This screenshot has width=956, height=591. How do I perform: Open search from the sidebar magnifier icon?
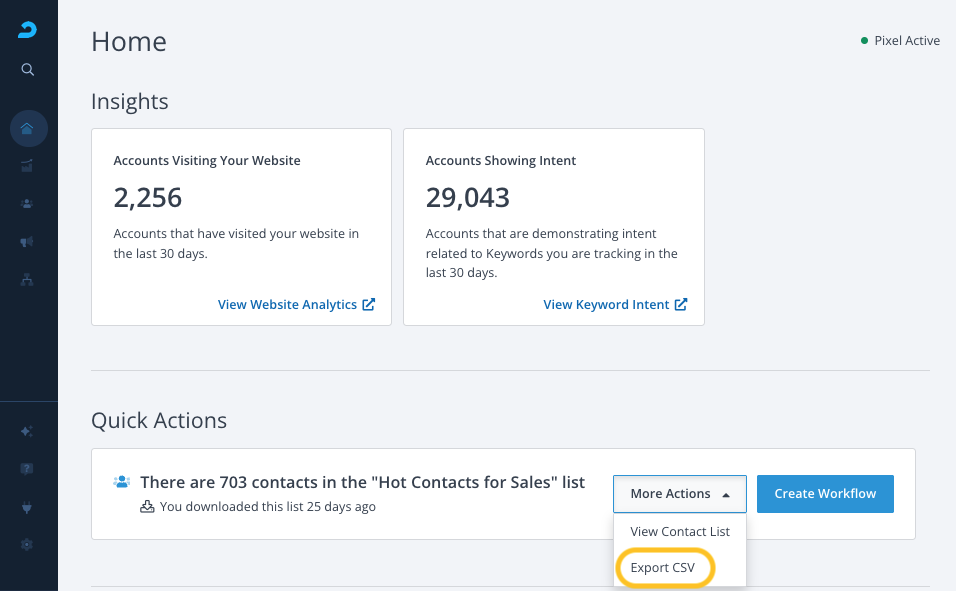pos(28,70)
